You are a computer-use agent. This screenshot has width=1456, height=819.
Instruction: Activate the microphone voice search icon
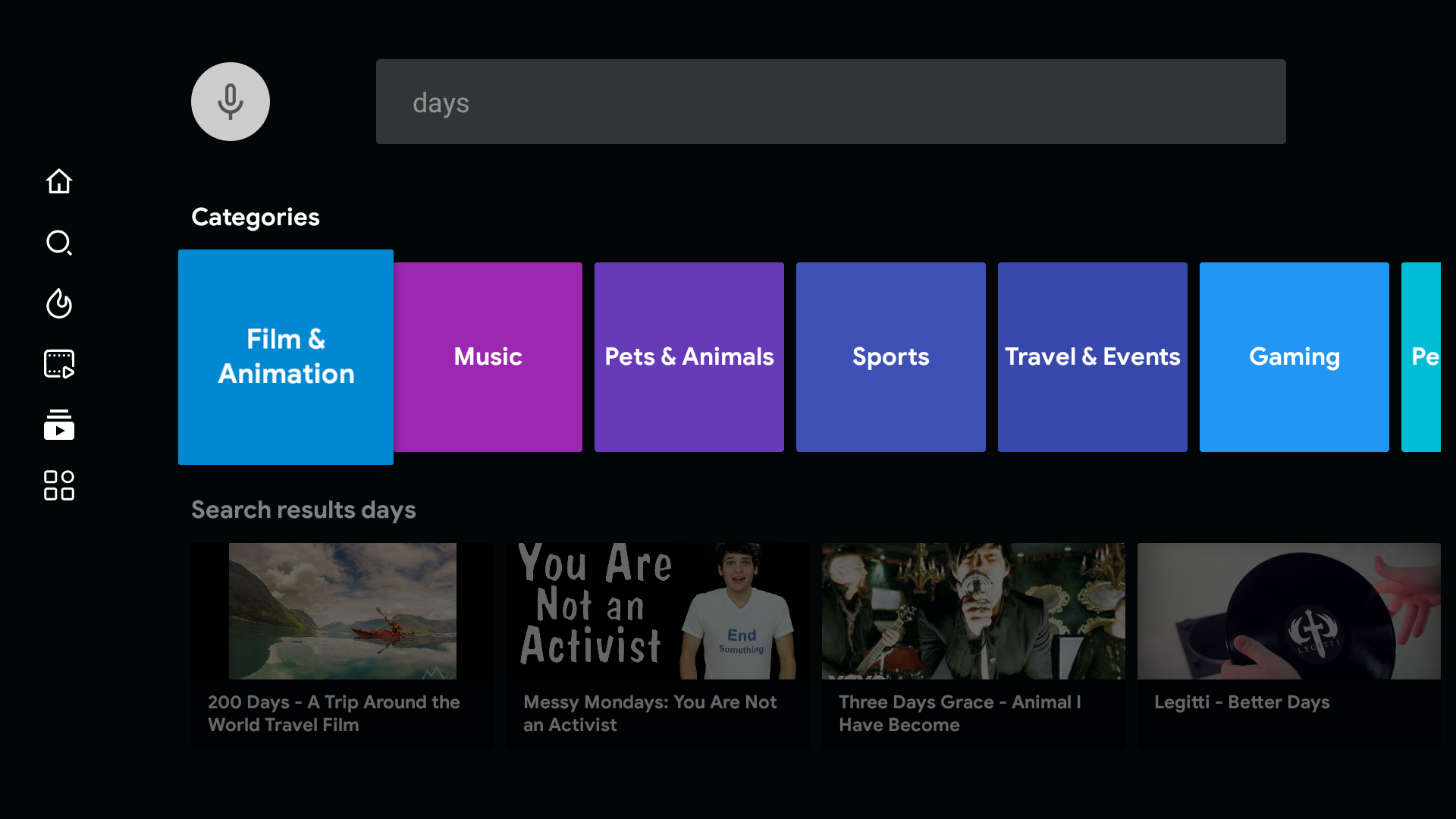[230, 101]
